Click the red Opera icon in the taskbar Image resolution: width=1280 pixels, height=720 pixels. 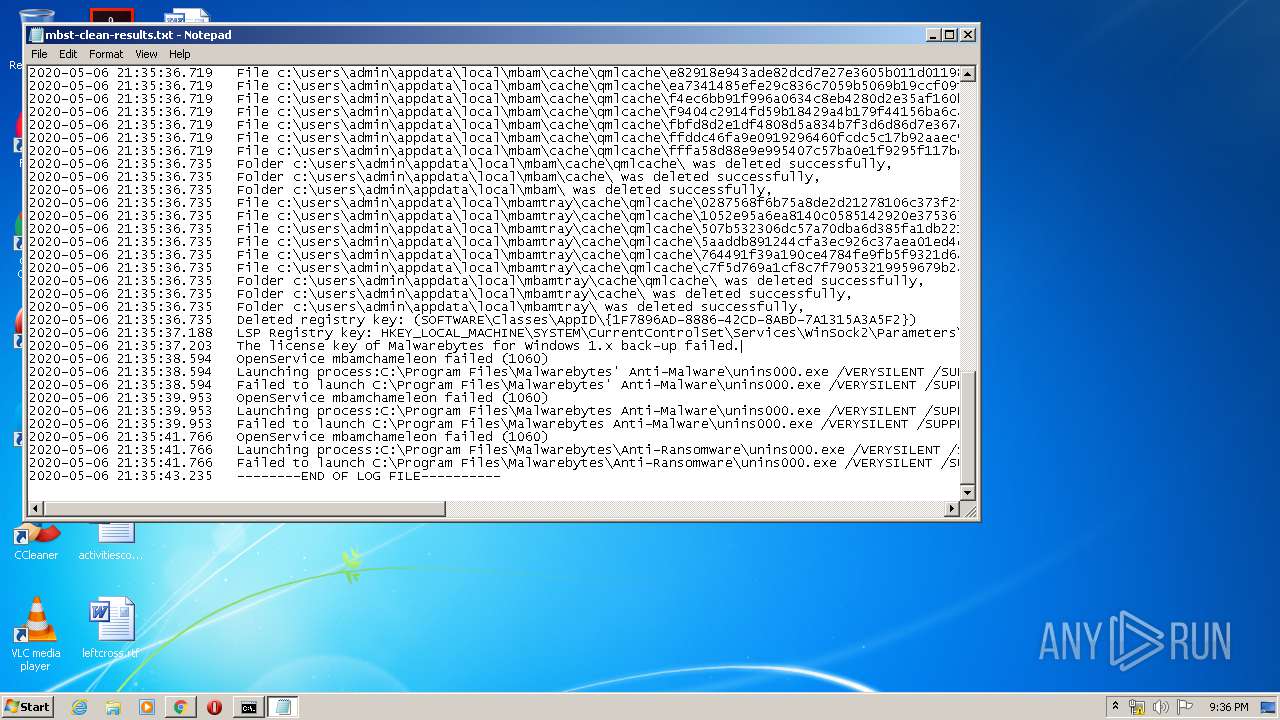[x=214, y=707]
